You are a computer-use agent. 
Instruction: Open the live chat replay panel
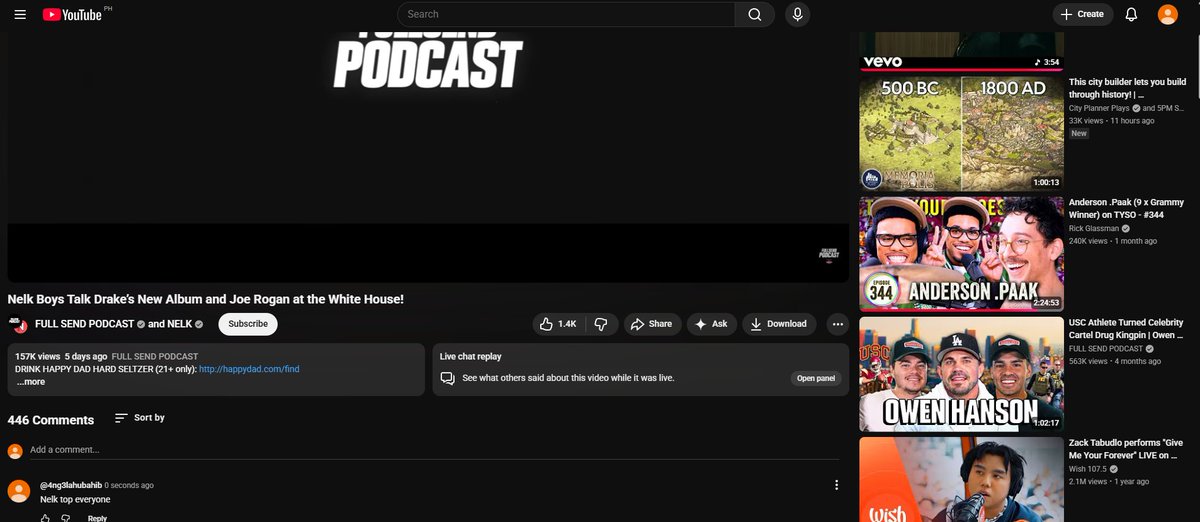pyautogui.click(x=815, y=379)
